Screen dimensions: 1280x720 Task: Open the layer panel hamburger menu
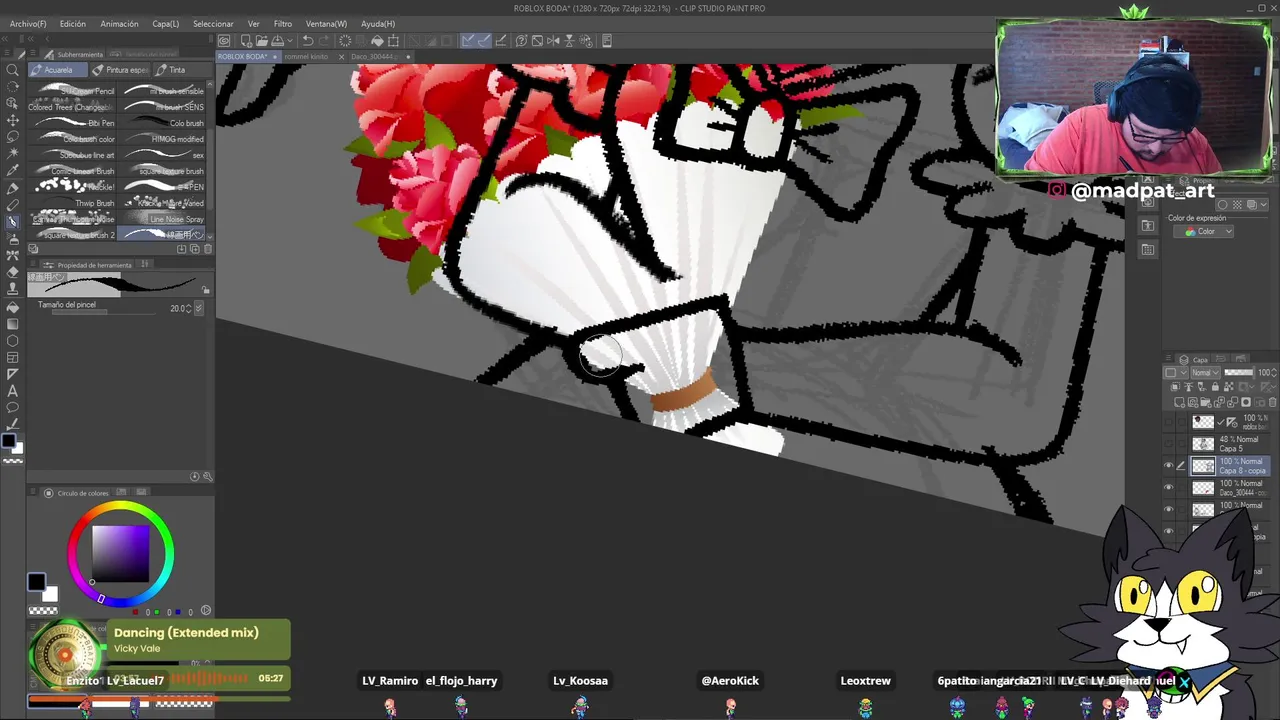coord(1168,358)
